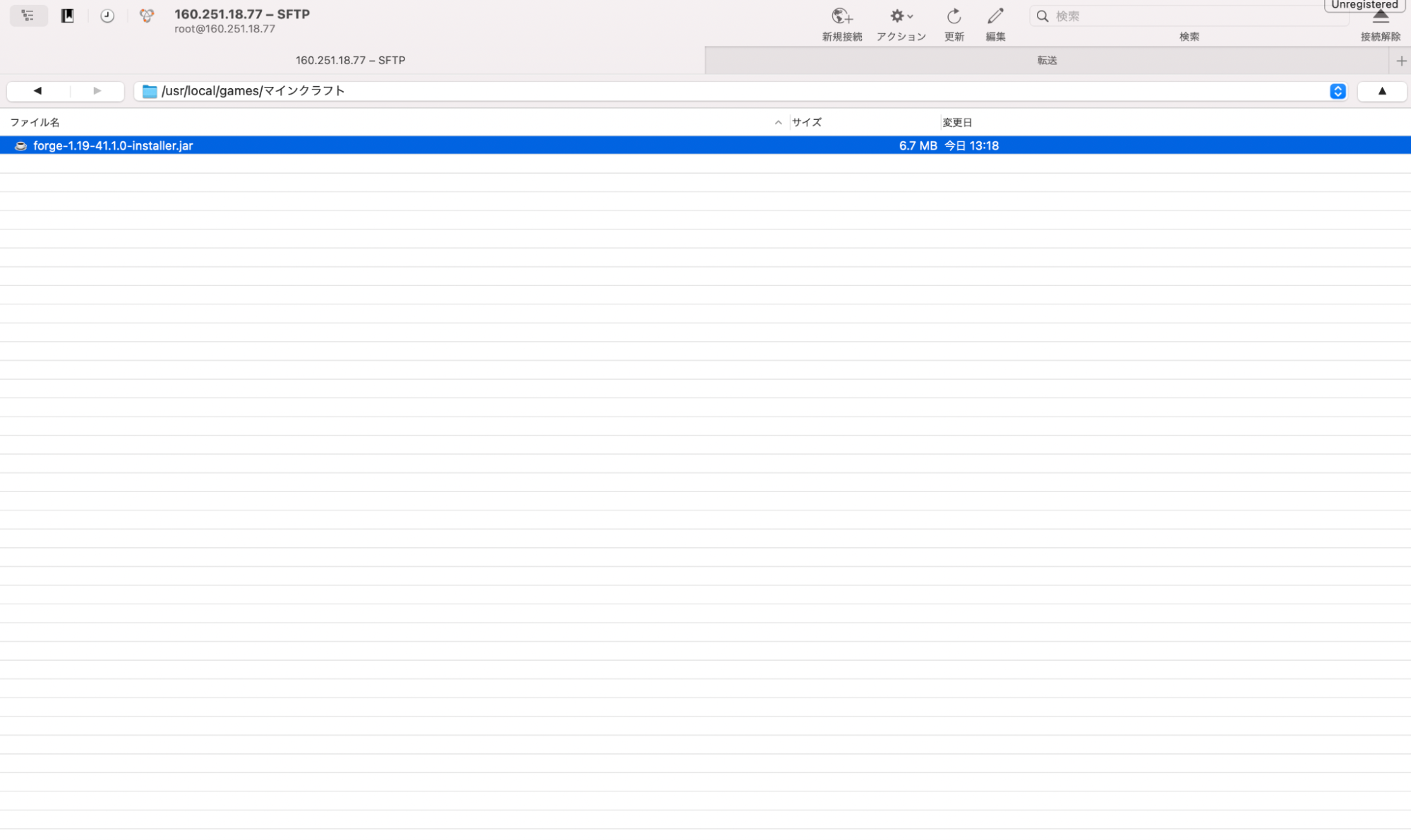Sort by サイズ column header
This screenshot has height=840, width=1411.
click(807, 122)
